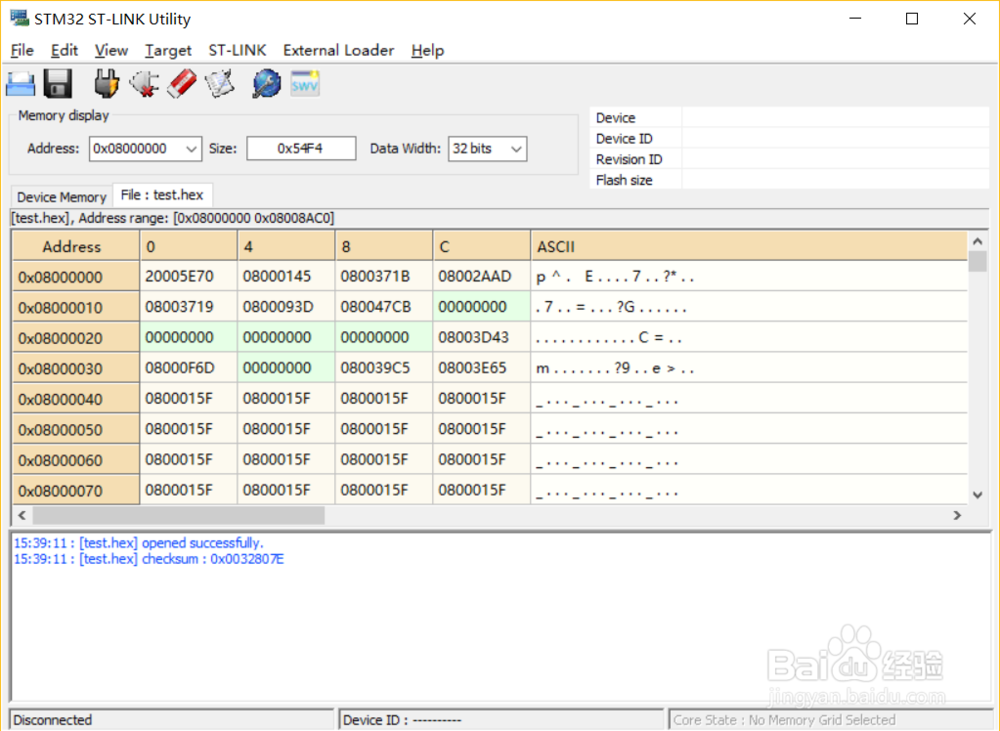Click the horizontal scroll left arrow
The width and height of the screenshot is (1000, 731).
pyautogui.click(x=22, y=515)
